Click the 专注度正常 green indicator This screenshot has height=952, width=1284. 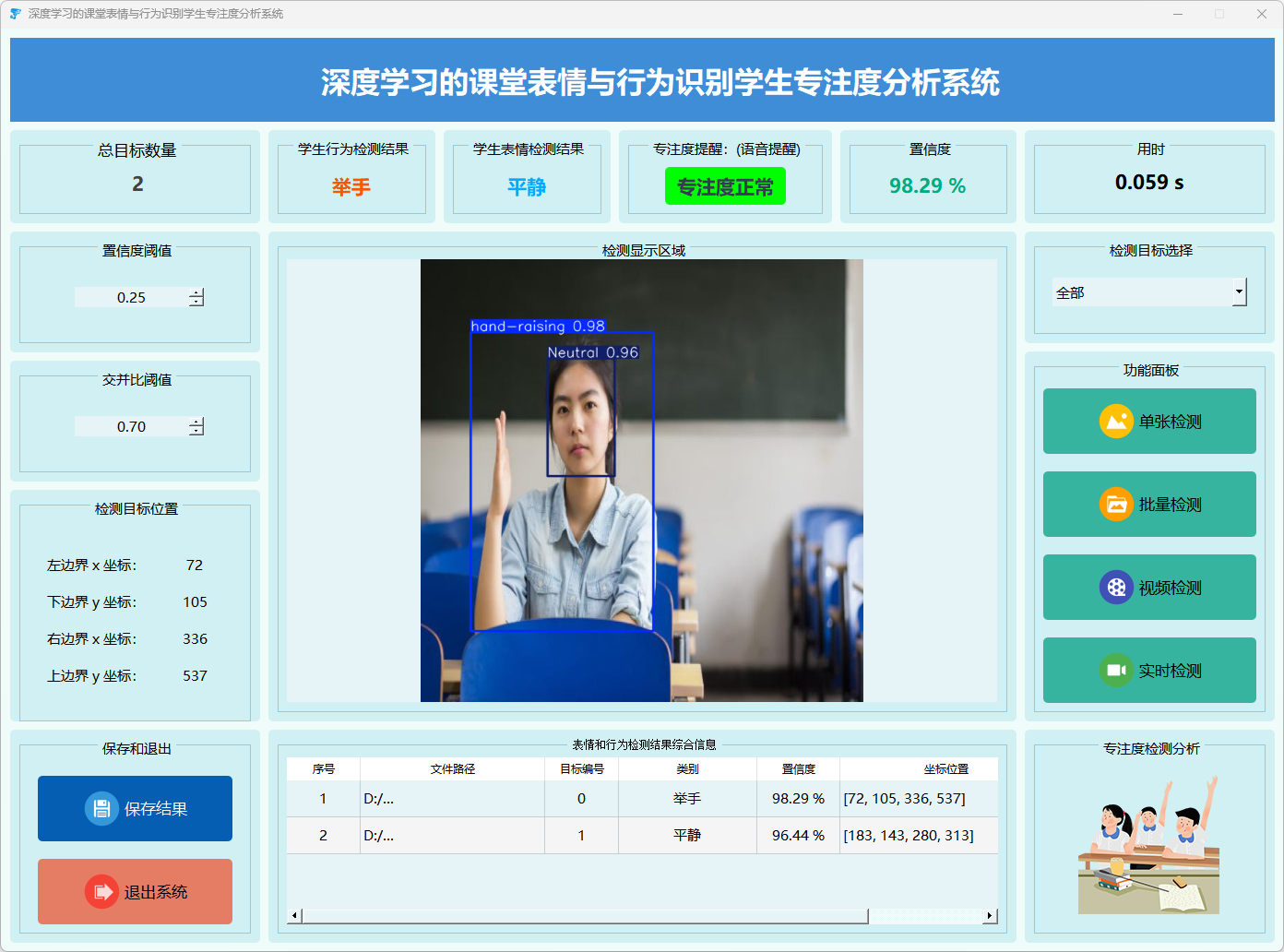click(x=725, y=186)
